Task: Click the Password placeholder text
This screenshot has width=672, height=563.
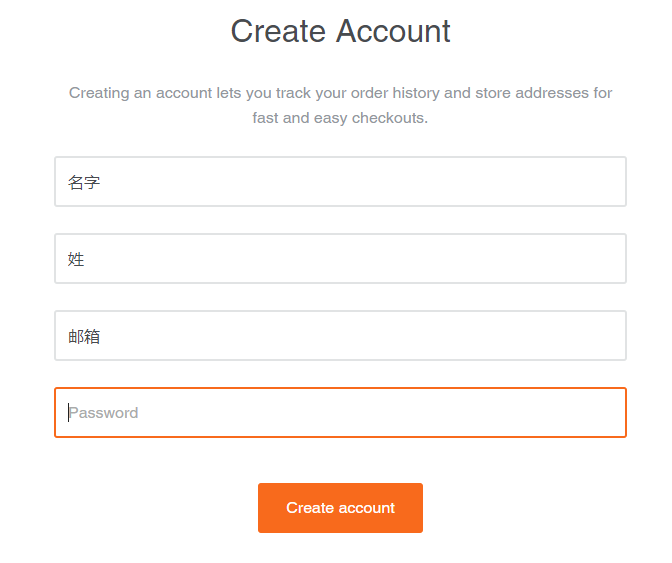Action: 103,413
